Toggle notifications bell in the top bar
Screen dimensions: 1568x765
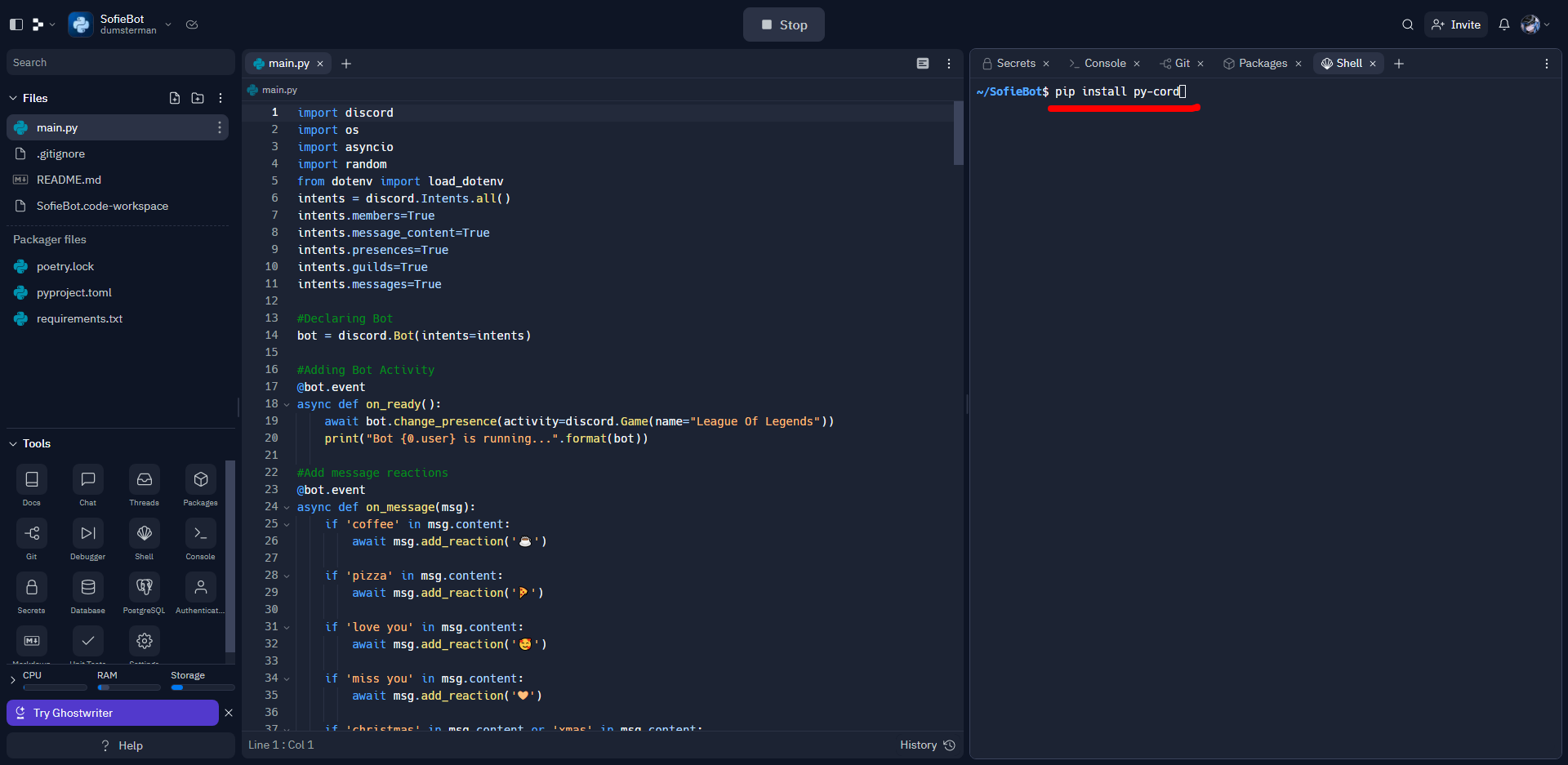pos(1504,24)
